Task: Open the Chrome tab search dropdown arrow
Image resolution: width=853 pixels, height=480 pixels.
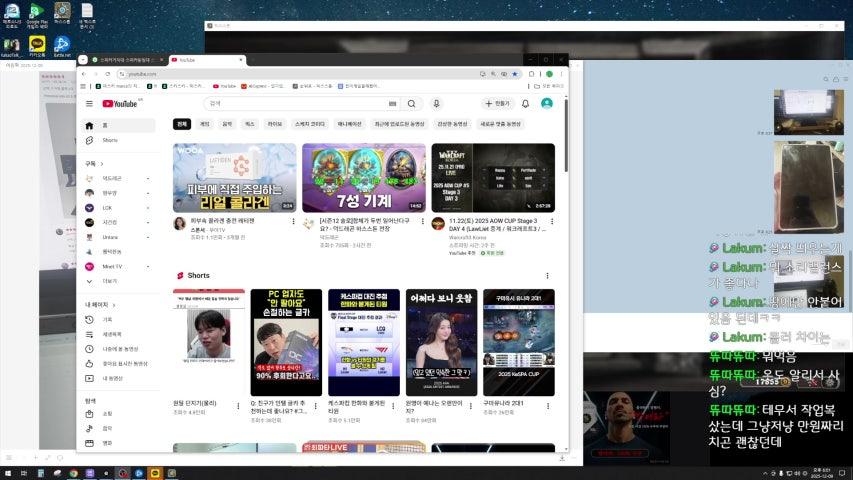Action: click(x=83, y=60)
